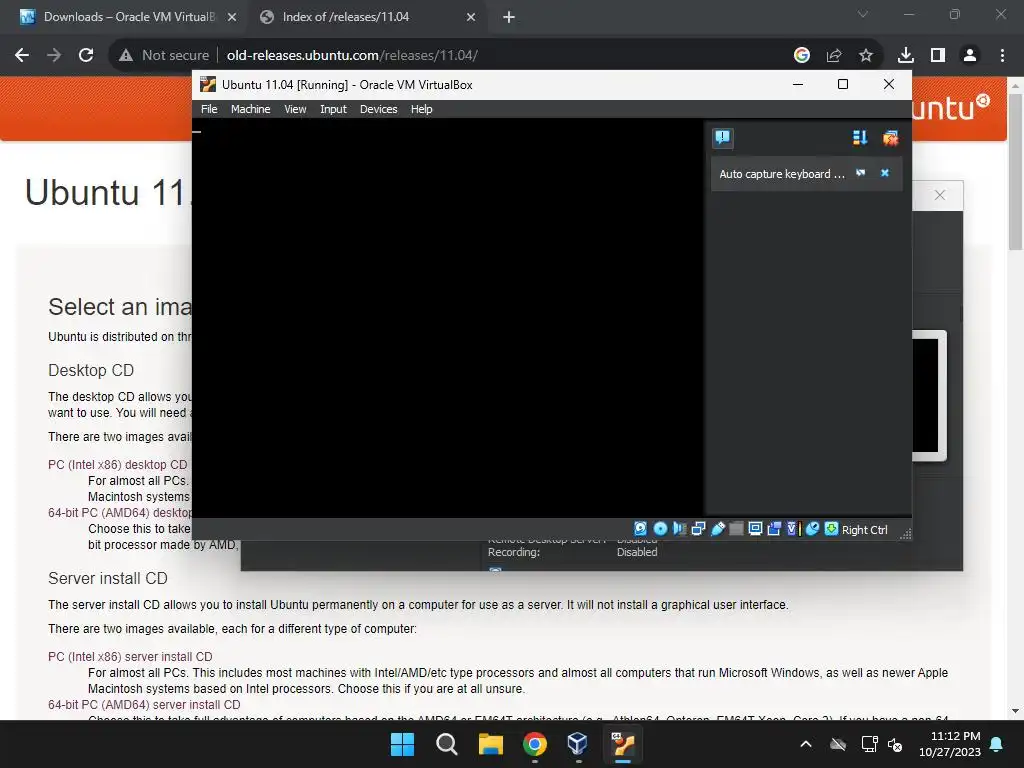Viewport: 1024px width, 768px height.
Task: Toggle the notification center icon
Action: click(722, 137)
